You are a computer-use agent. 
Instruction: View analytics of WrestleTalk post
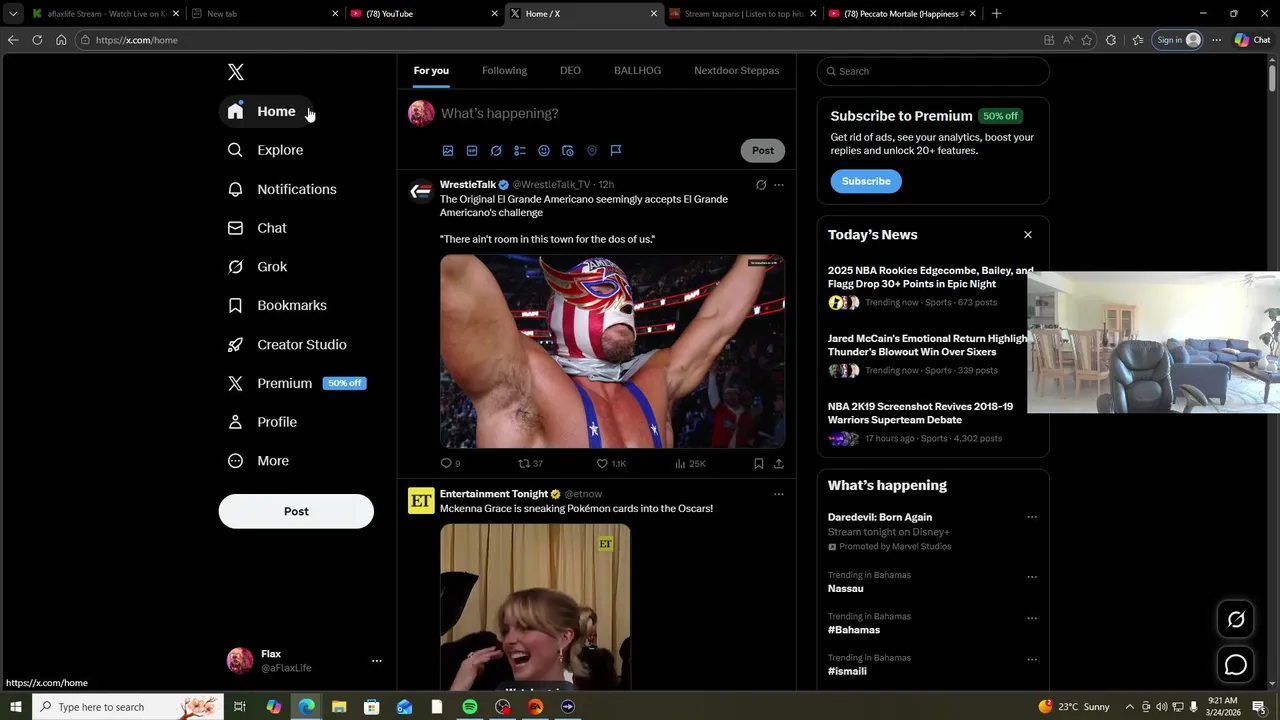690,464
